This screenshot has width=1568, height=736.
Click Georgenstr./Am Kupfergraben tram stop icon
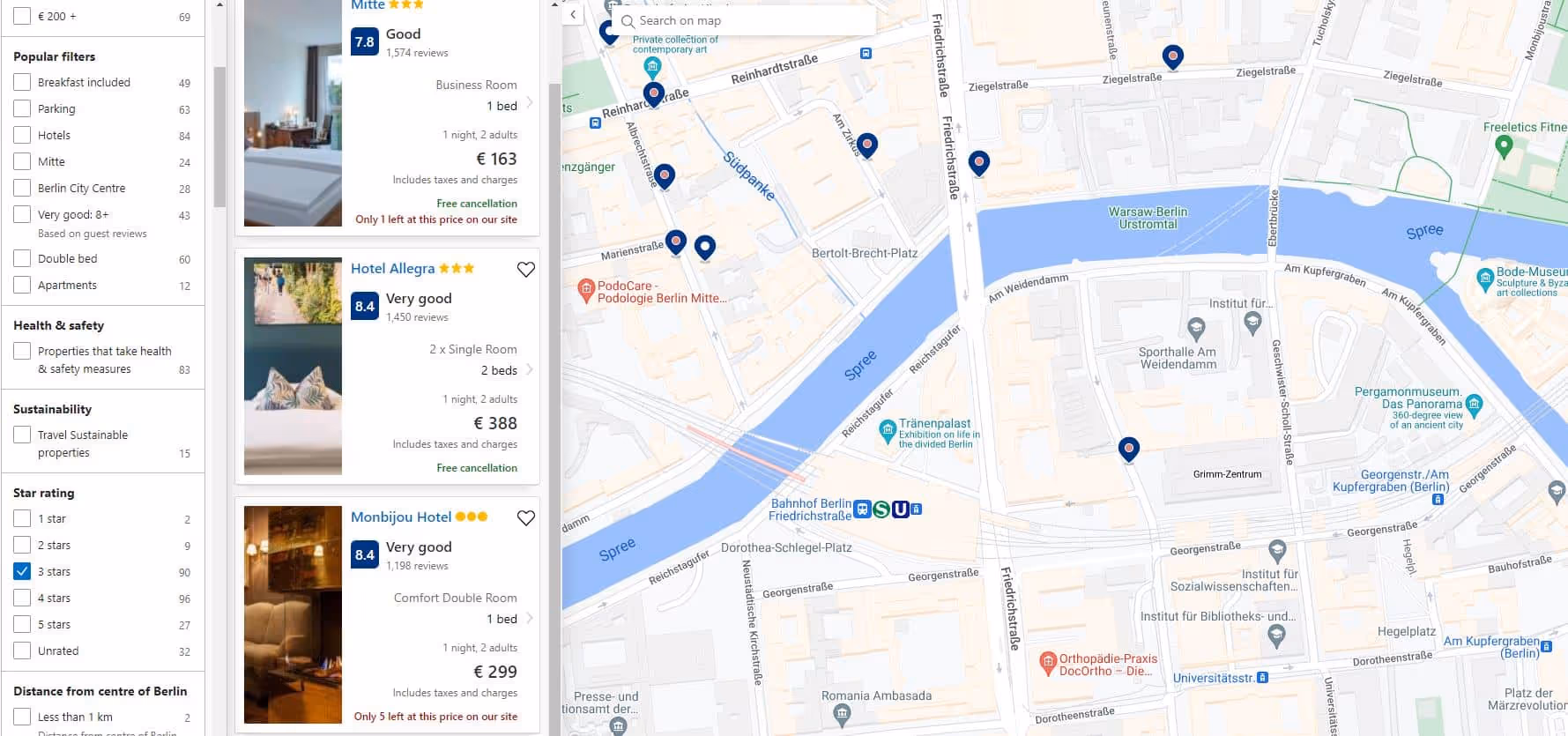(x=1438, y=500)
